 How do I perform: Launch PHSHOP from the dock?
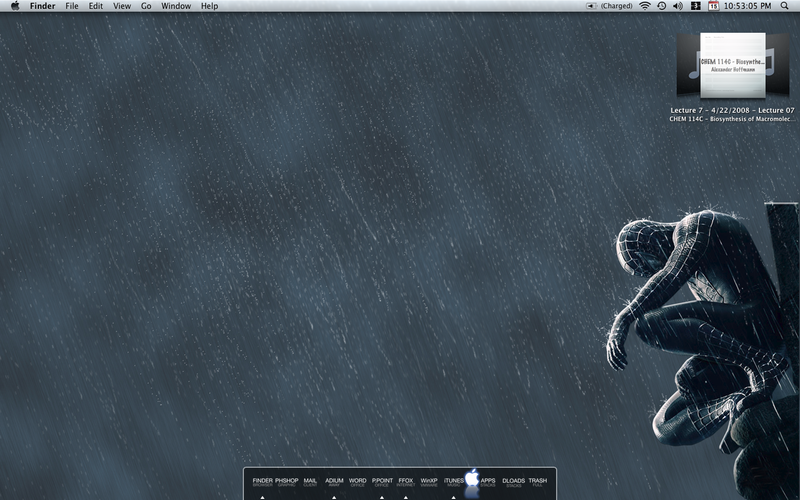(287, 483)
